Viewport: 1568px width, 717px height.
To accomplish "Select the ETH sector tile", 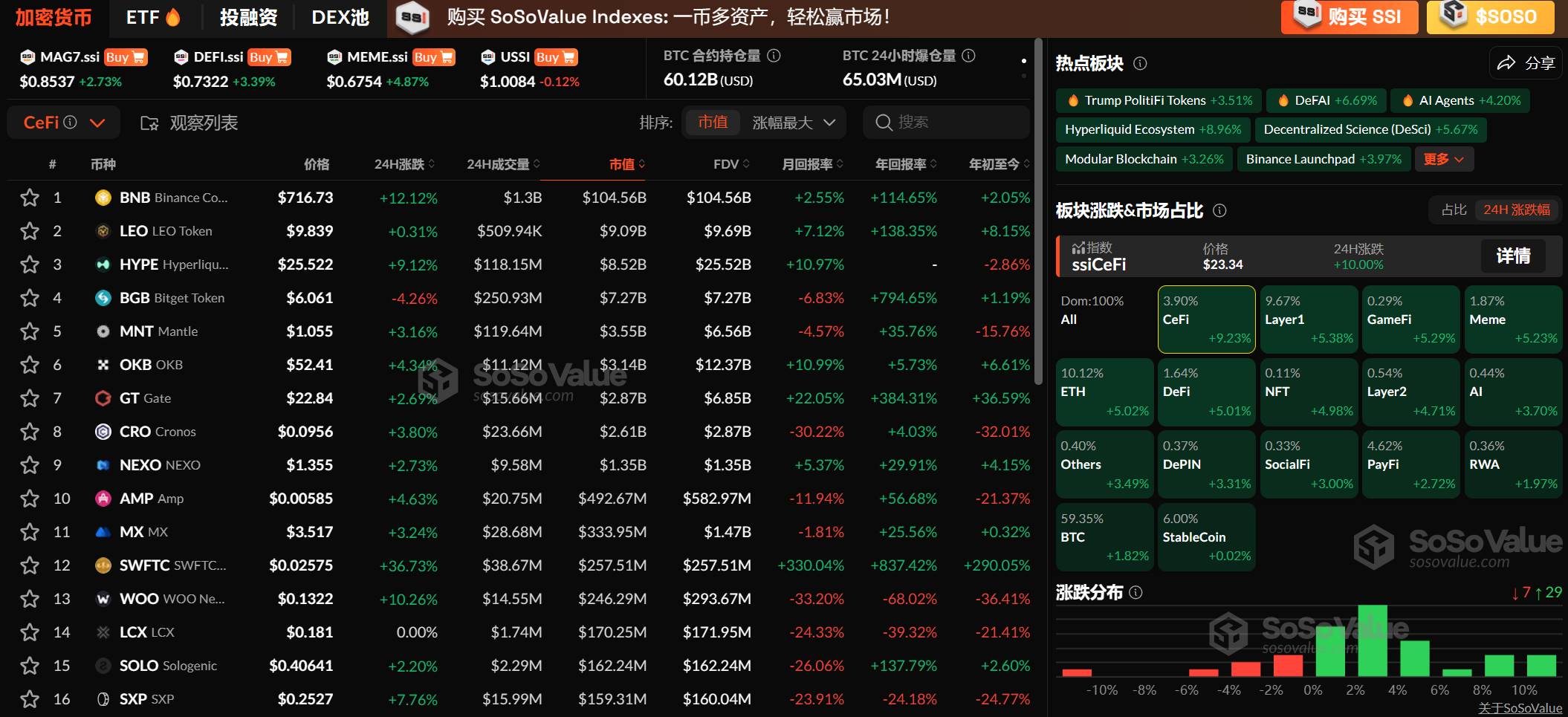I will click(1105, 392).
